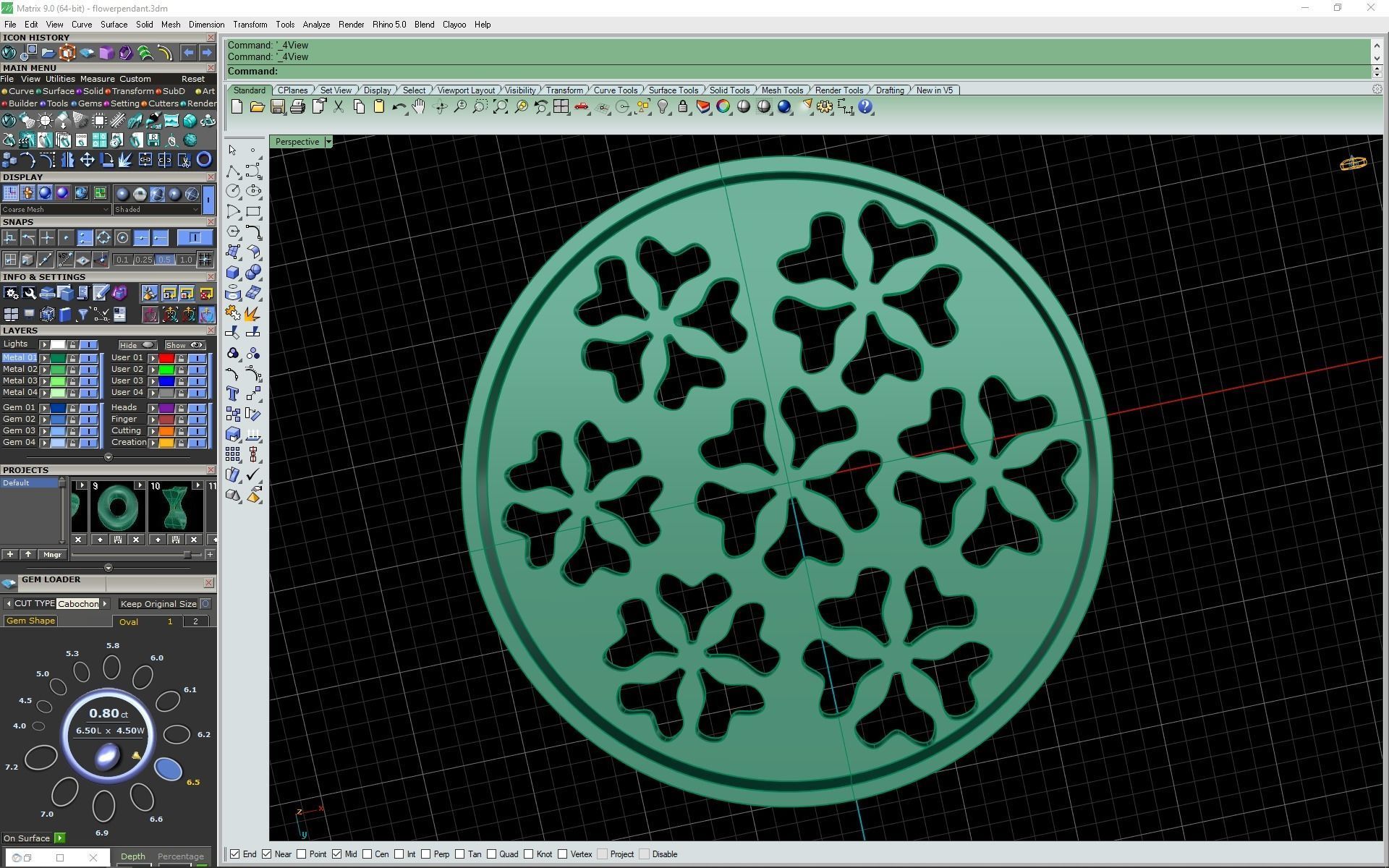Screen dimensions: 1389x868
Task: Expand the User 01 layer arrow
Action: [x=153, y=358]
